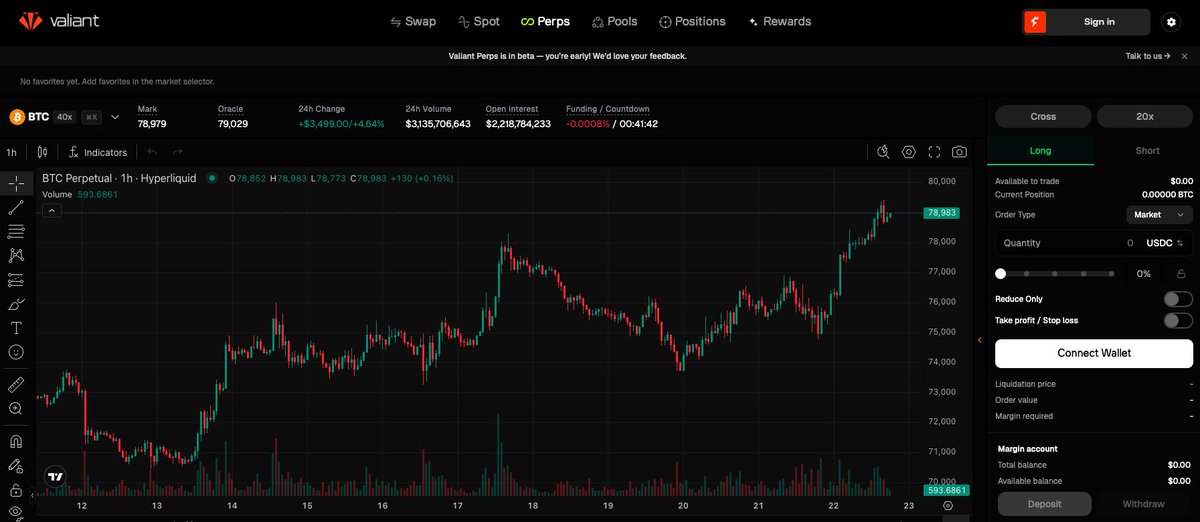The width and height of the screenshot is (1200, 522).
Task: Click the 40x leverage badge near BTC
Action: coord(64,117)
